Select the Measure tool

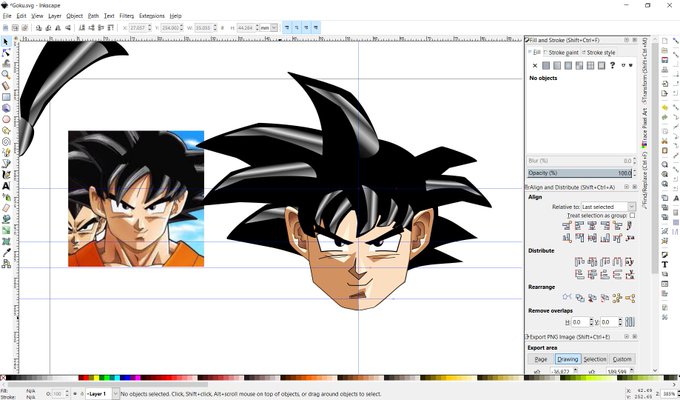(x=6, y=85)
